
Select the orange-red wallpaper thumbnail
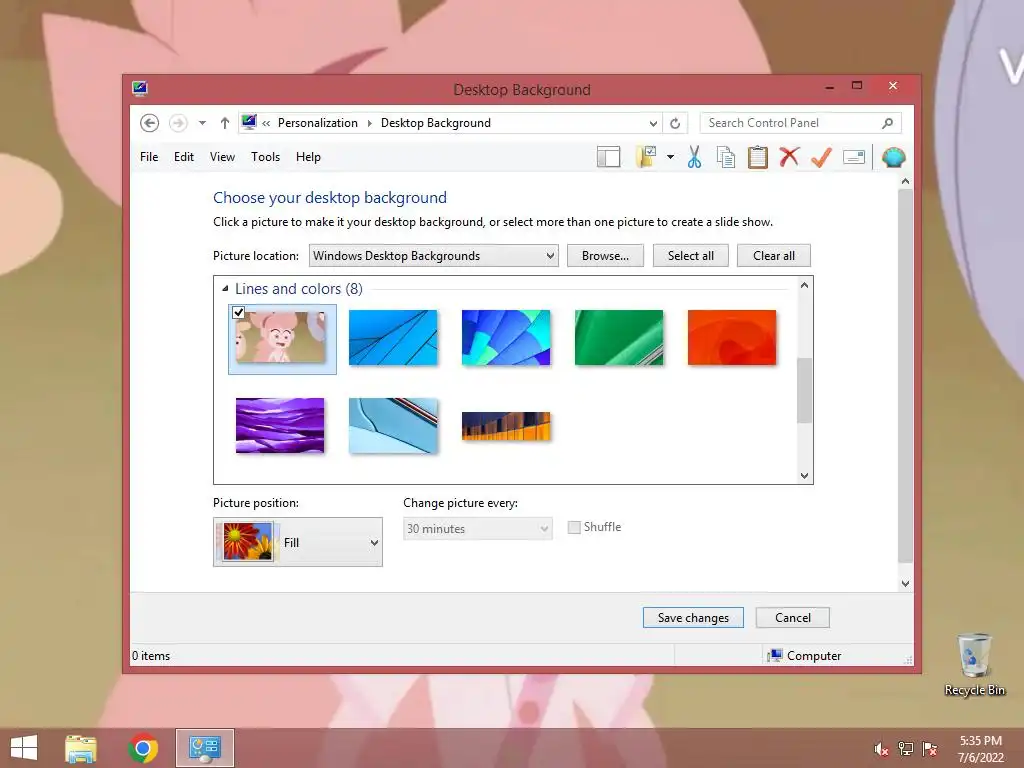click(732, 338)
